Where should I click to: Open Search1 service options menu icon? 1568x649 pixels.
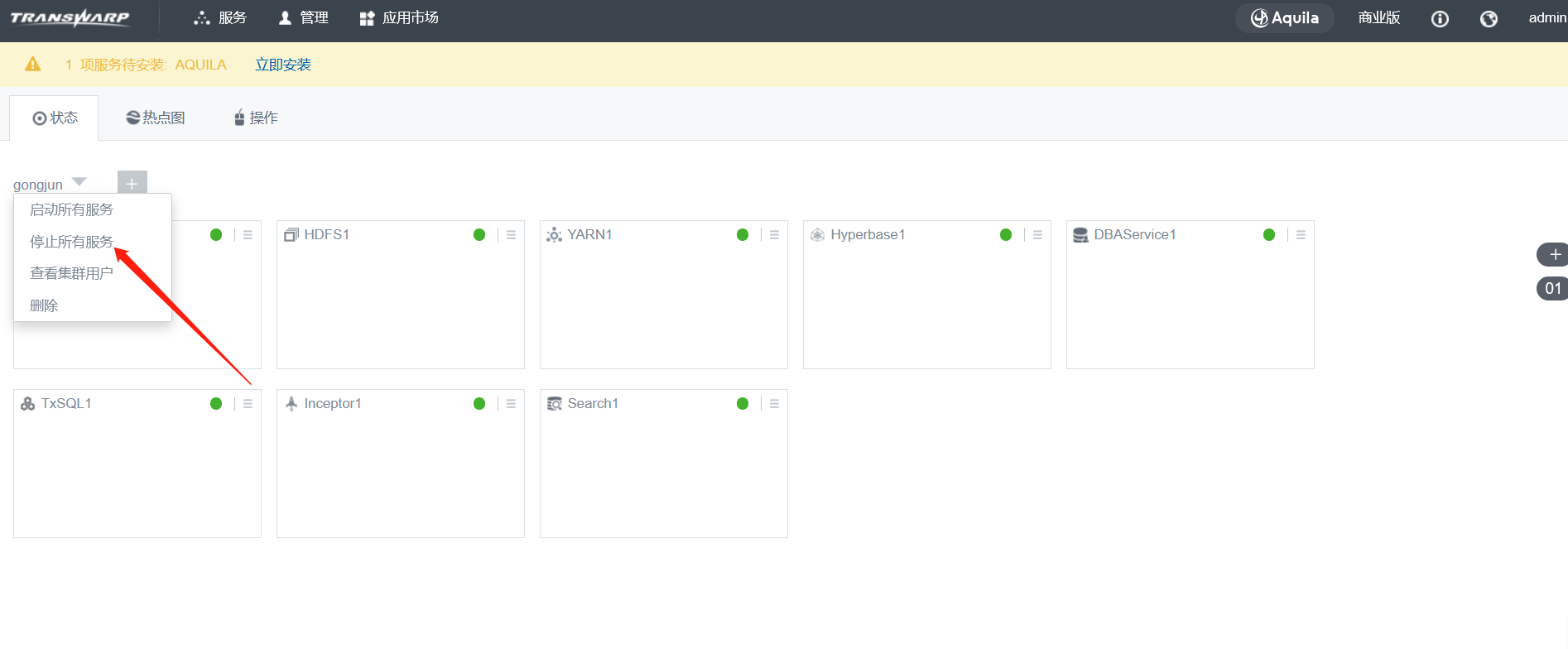(774, 404)
